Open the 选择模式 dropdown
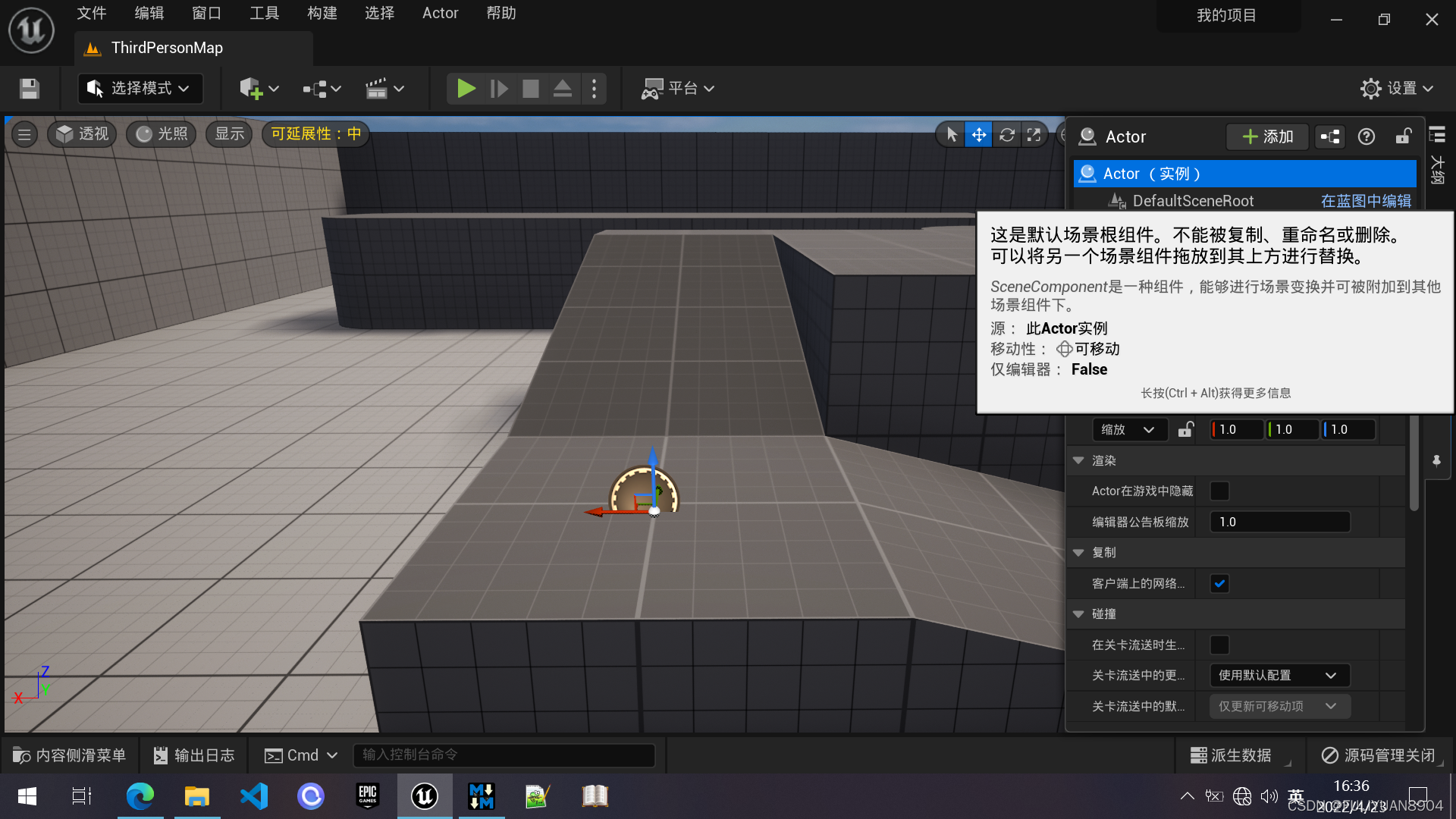 click(140, 89)
